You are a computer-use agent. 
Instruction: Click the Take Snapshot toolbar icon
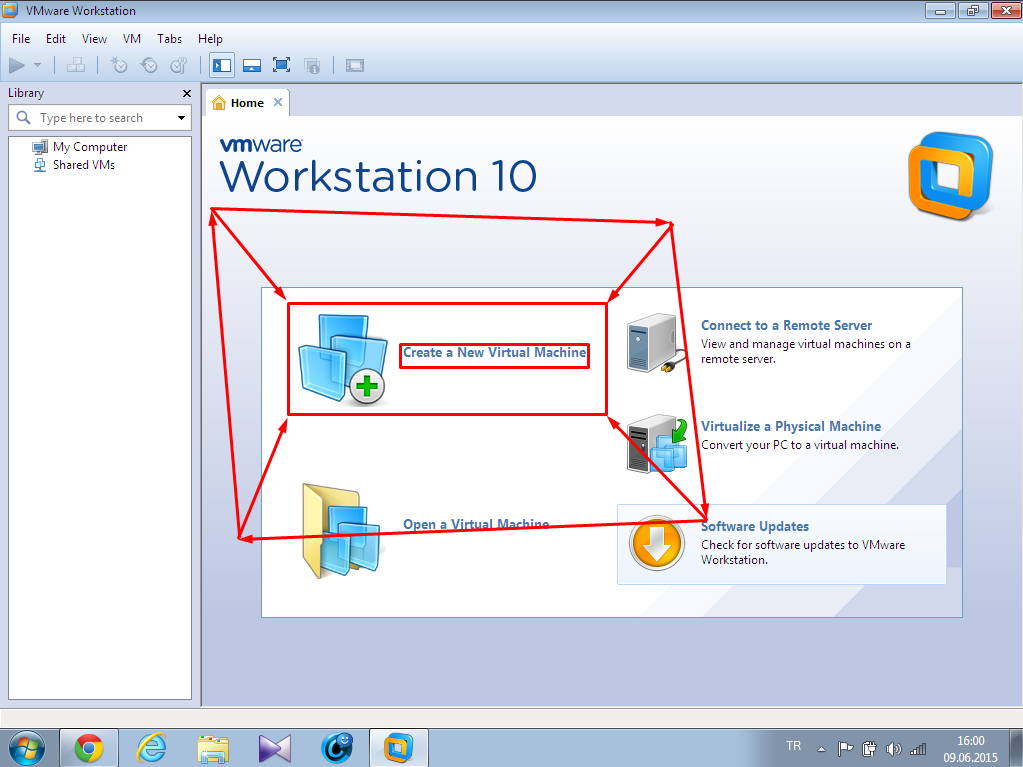119,65
